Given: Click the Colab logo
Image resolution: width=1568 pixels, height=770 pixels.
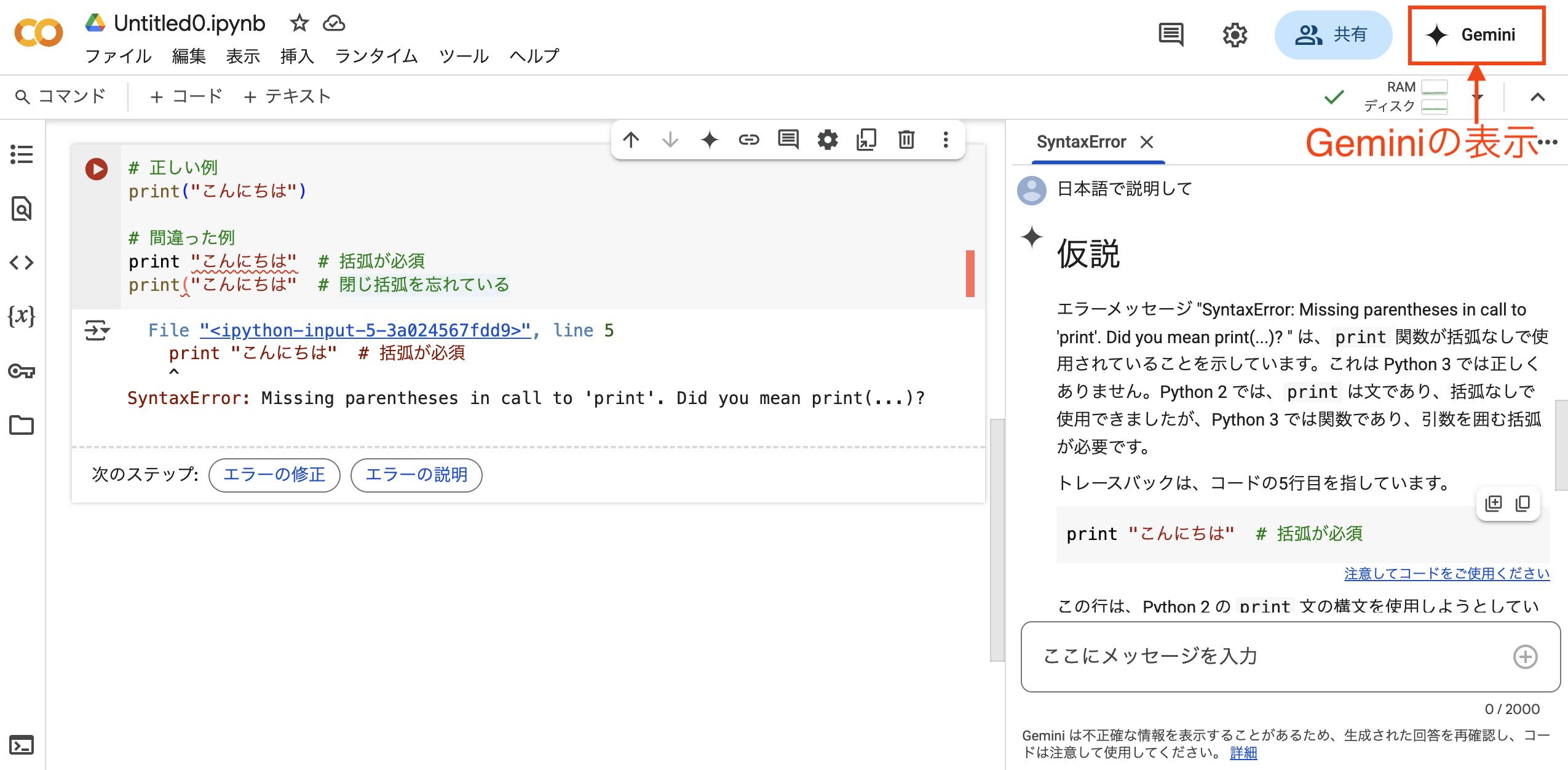Looking at the screenshot, I should tap(38, 32).
